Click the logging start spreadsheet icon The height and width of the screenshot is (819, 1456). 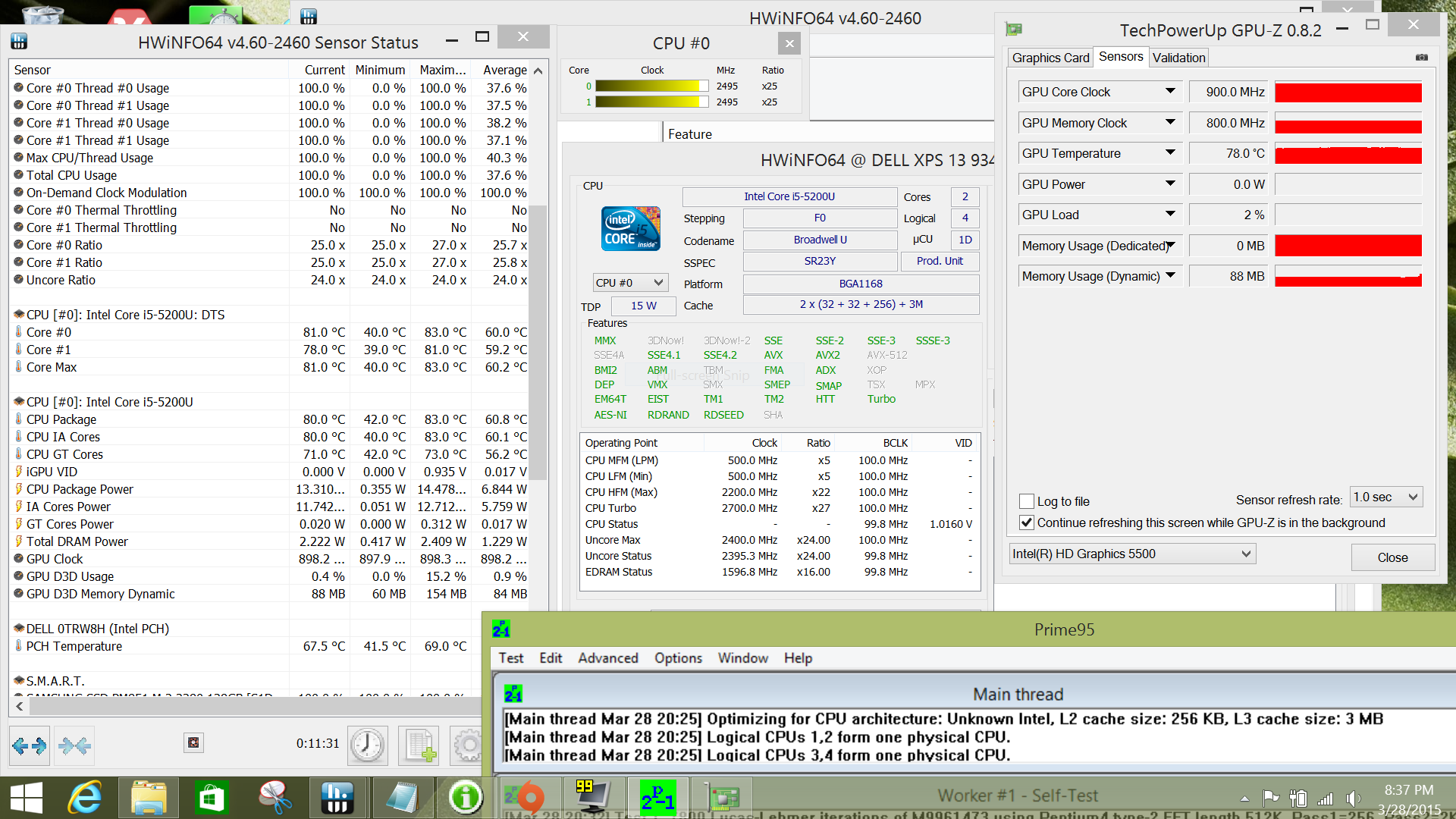point(419,745)
